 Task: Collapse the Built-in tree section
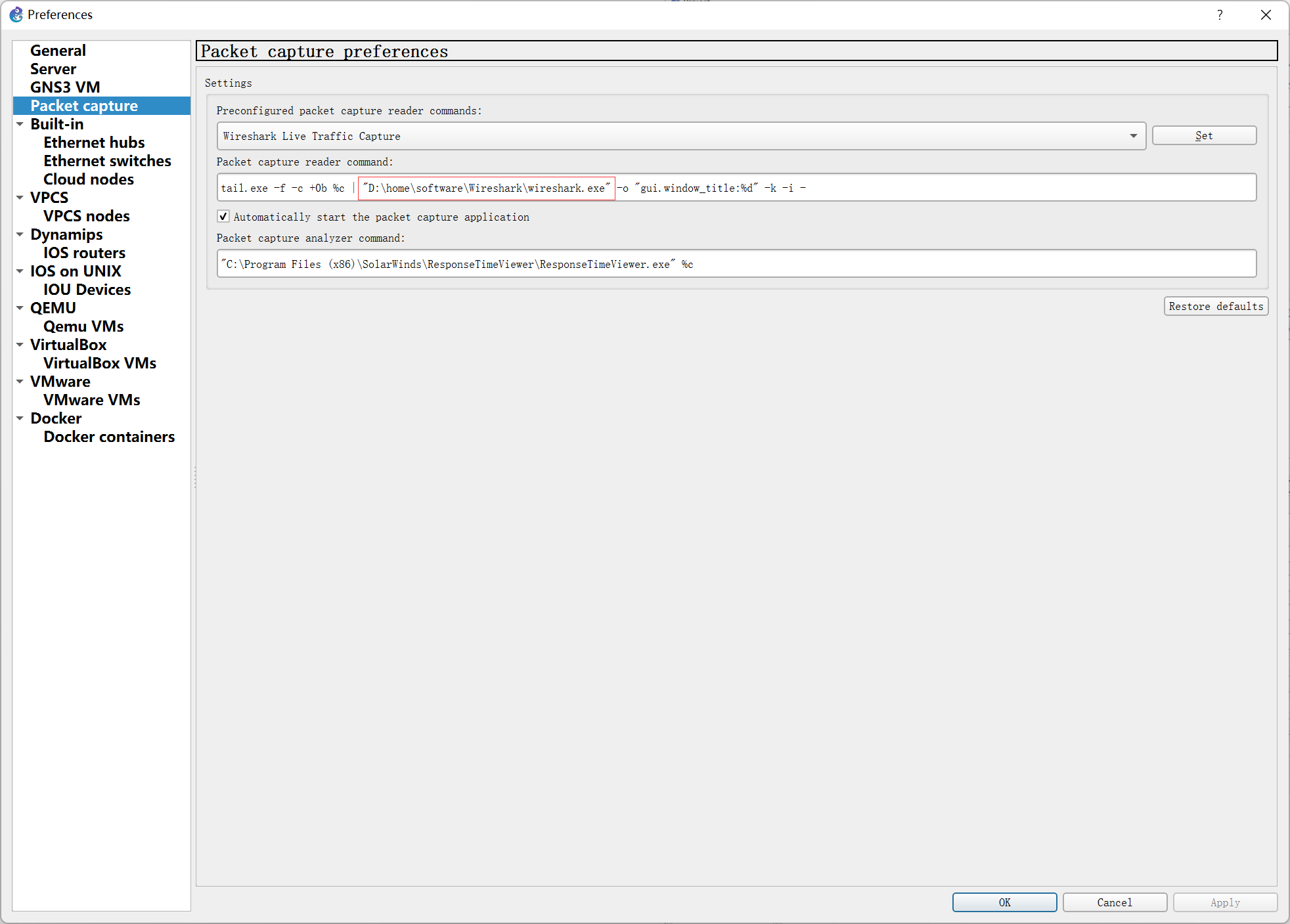coord(20,124)
